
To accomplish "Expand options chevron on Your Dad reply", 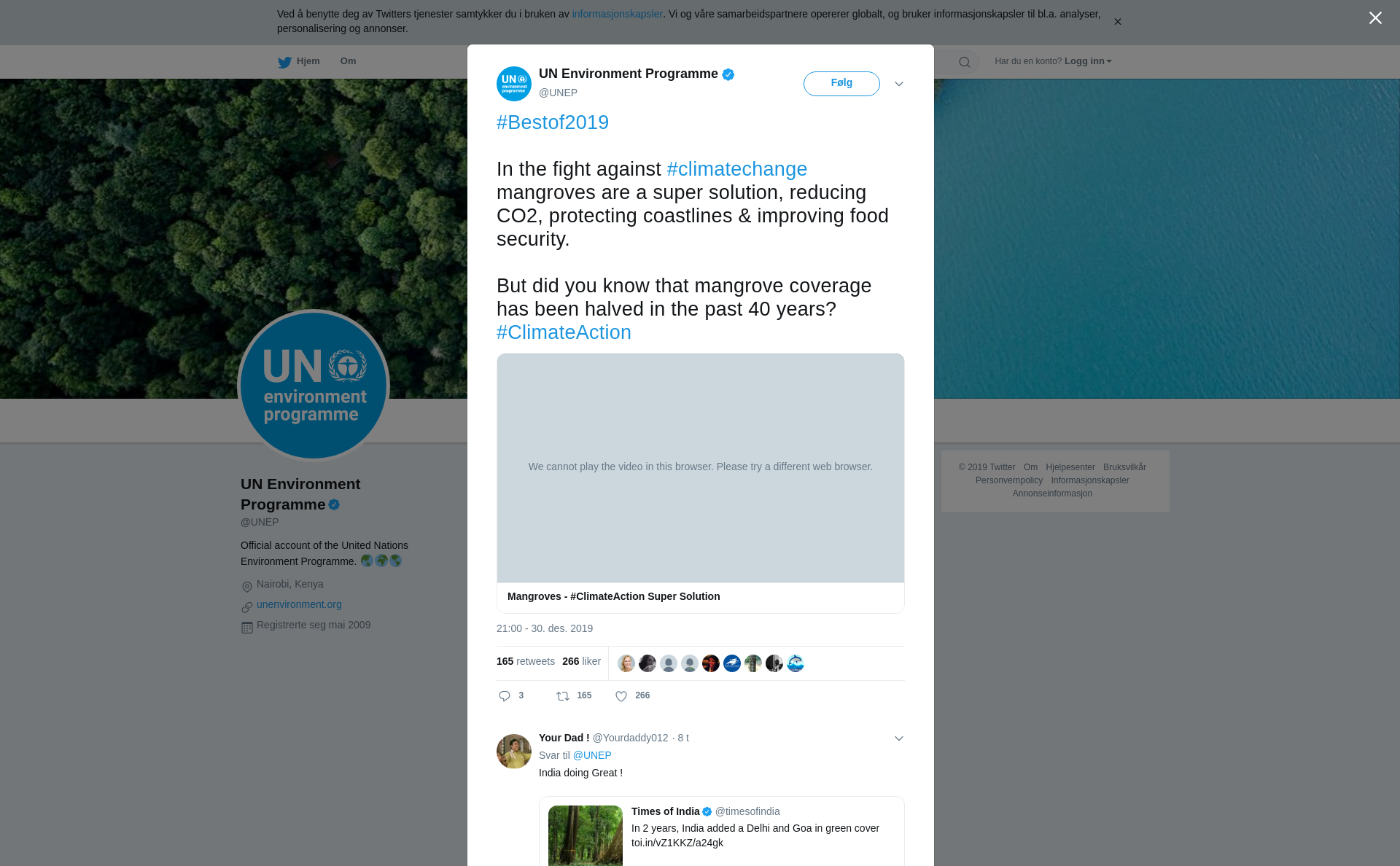I will coord(899,738).
